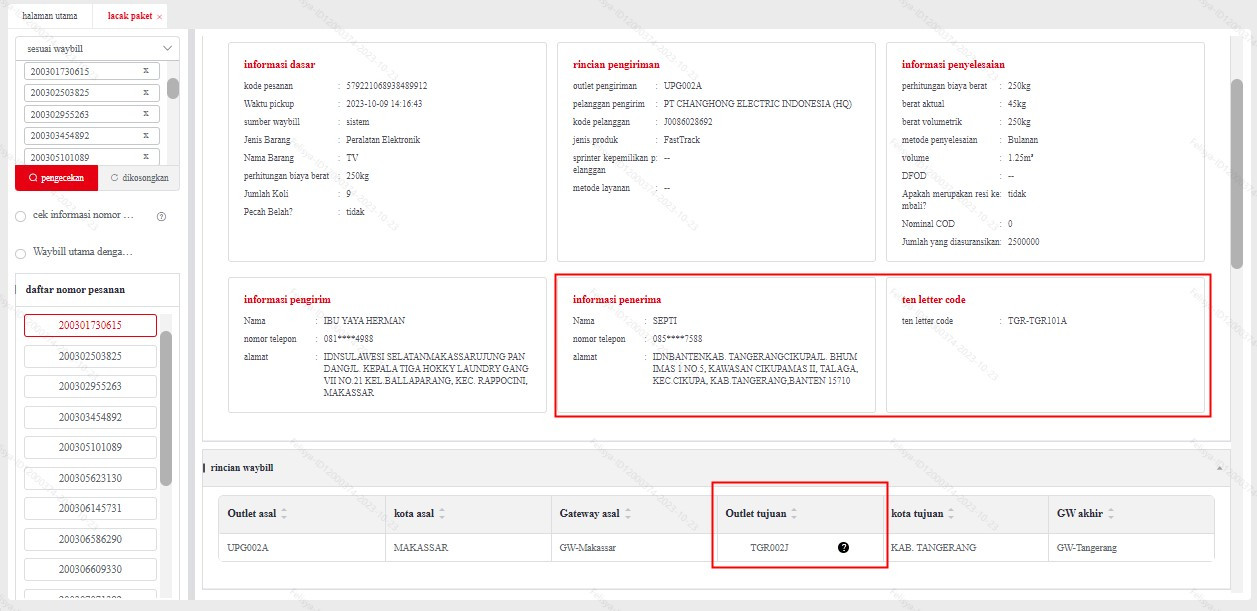Remove waybill 200305101089 from search box

tap(145, 157)
